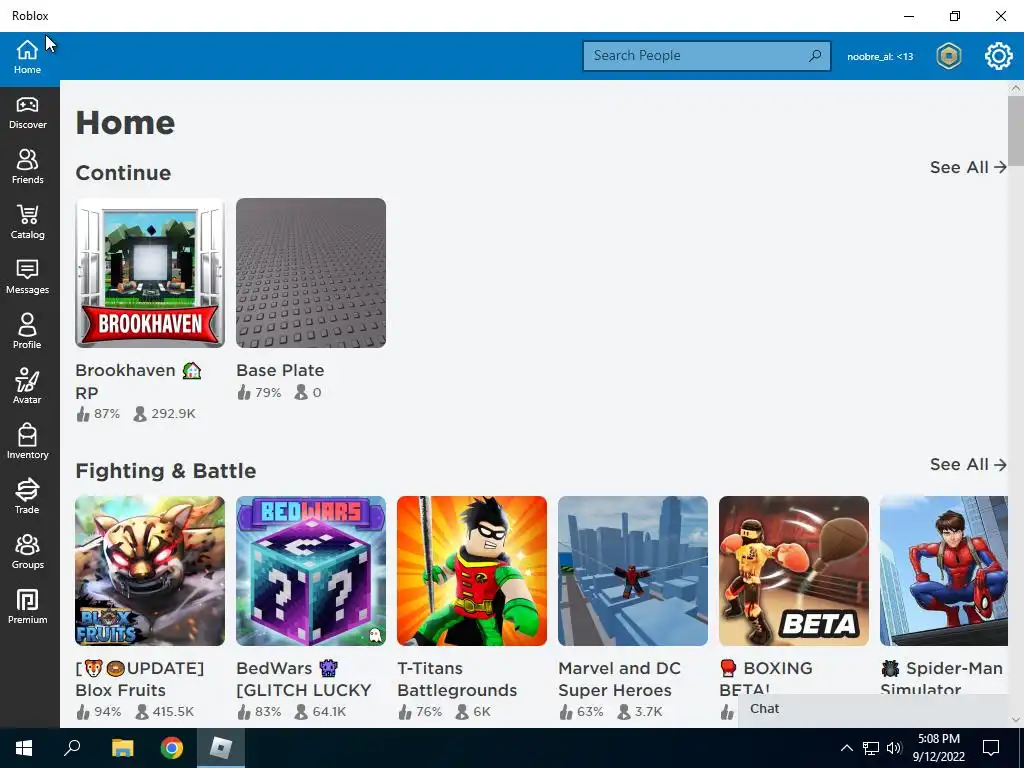
Task: Click the T-Titans Battlegrounds title
Action: tap(457, 679)
